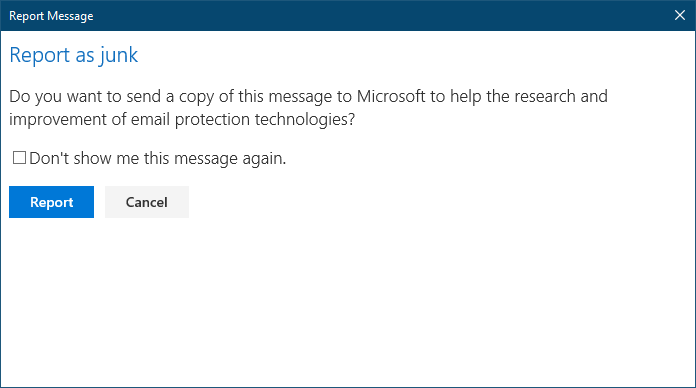The image size is (696, 388).
Task: Select the Report as junk heading
Action: [74, 55]
